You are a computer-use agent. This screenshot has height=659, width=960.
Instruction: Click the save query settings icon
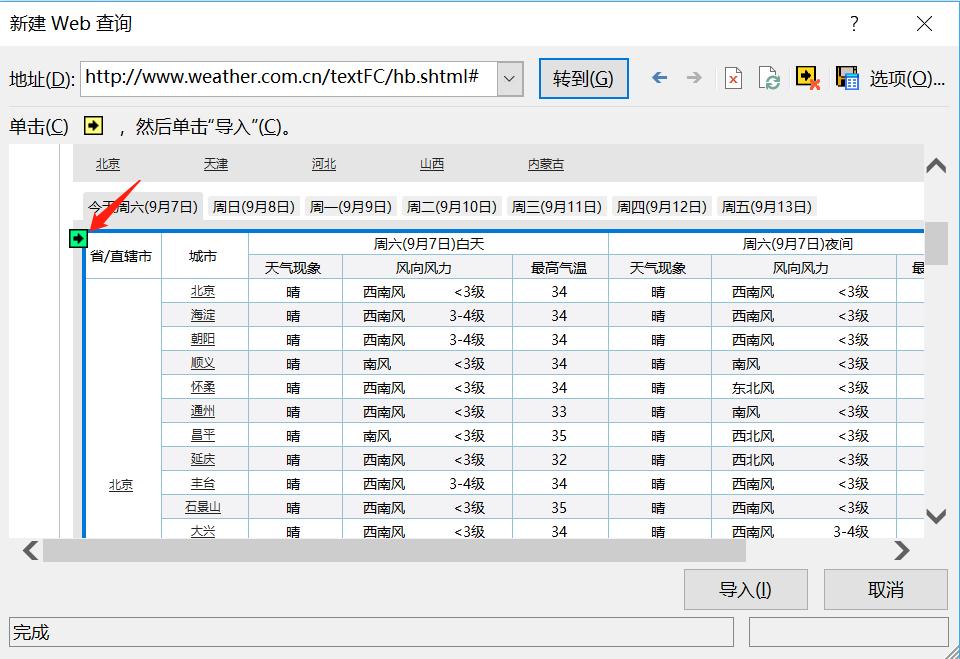pyautogui.click(x=845, y=77)
